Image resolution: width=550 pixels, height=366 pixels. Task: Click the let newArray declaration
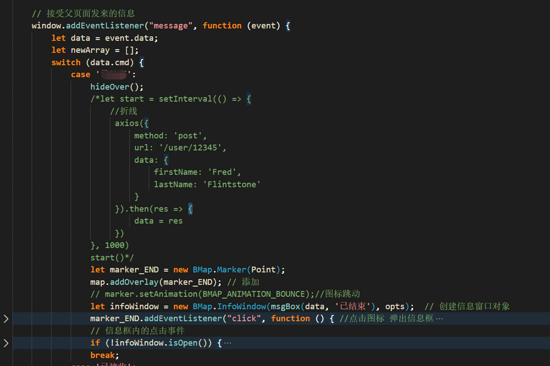coord(95,50)
